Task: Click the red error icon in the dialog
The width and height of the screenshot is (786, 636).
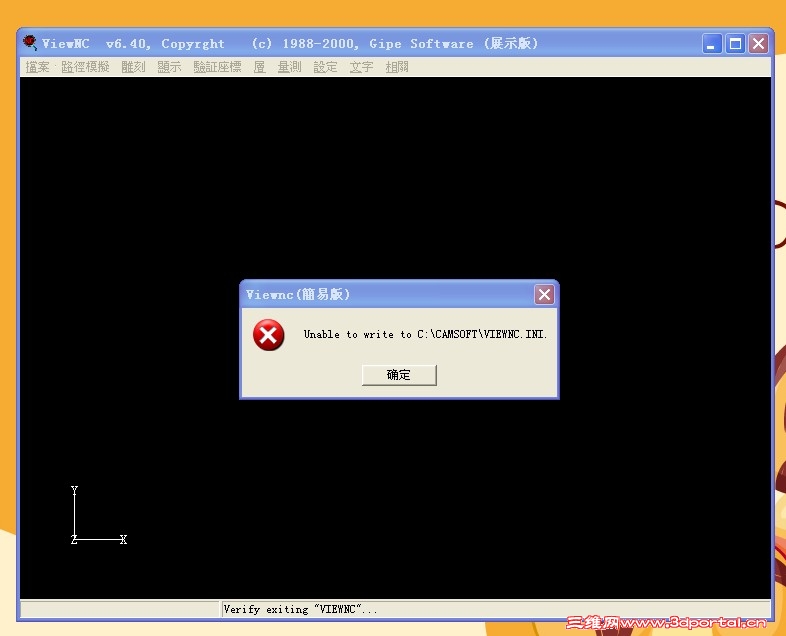Action: click(268, 335)
